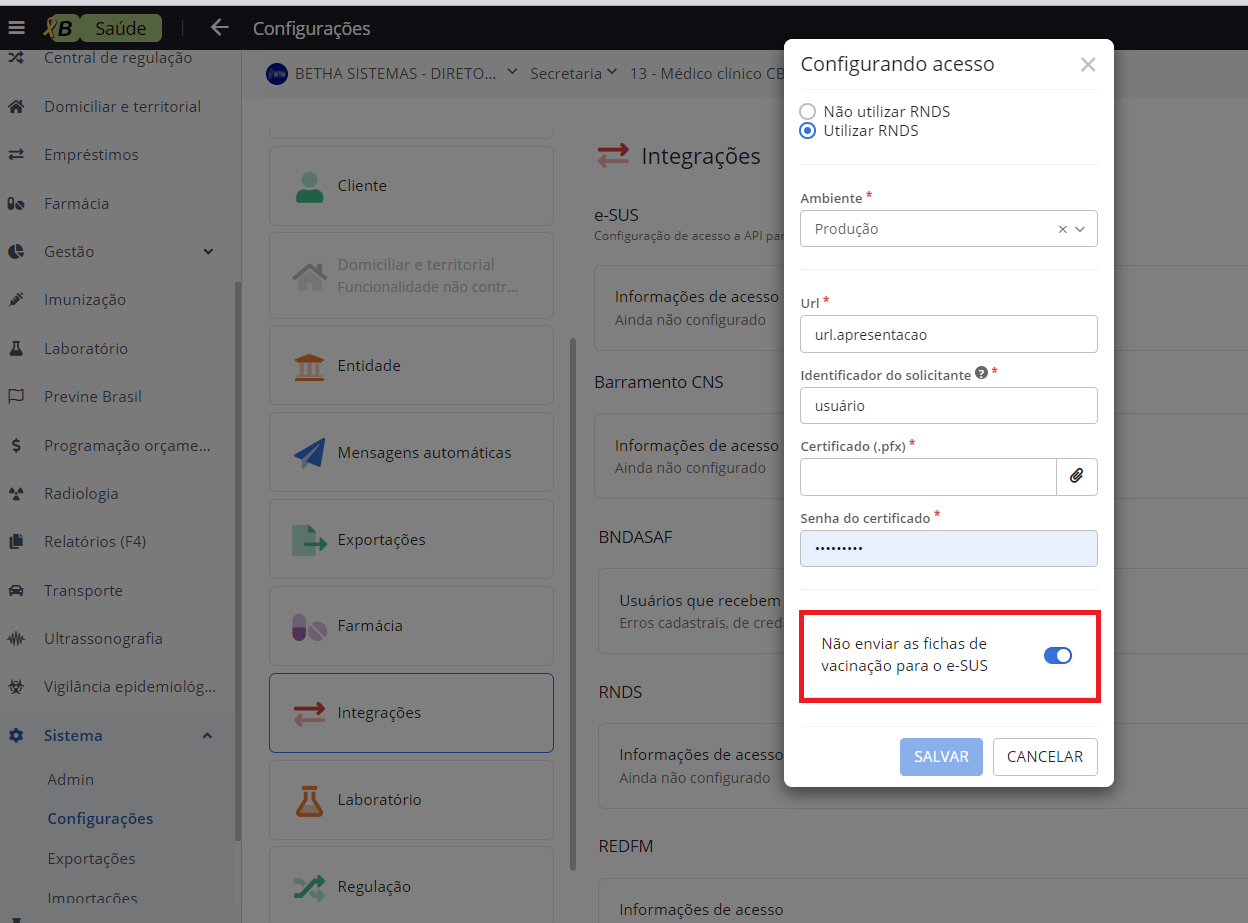Expand the Gestão sidebar section

(x=208, y=252)
